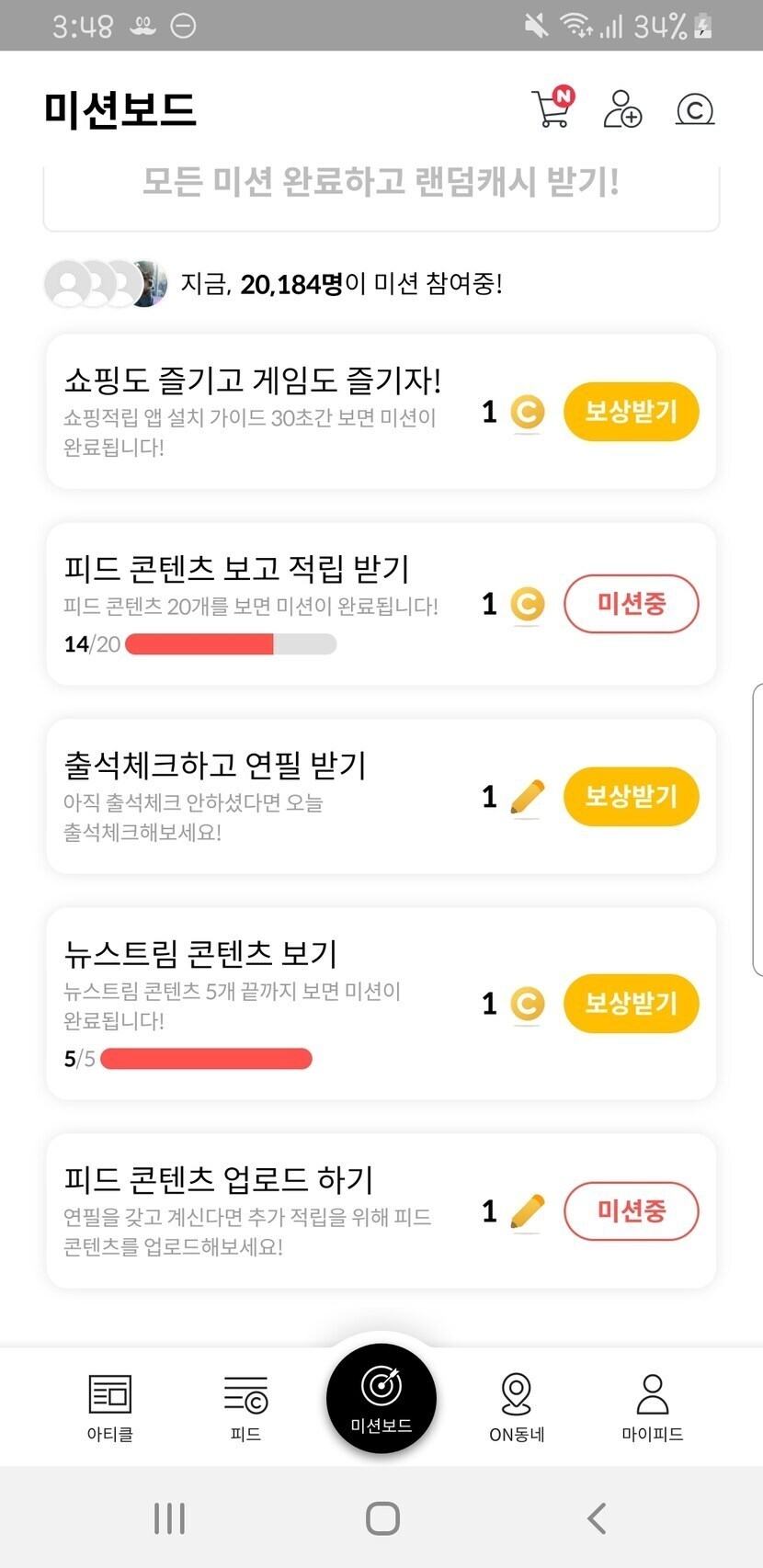The height and width of the screenshot is (1568, 763).
Task: Open the ON동네 tab
Action: pos(517,1406)
